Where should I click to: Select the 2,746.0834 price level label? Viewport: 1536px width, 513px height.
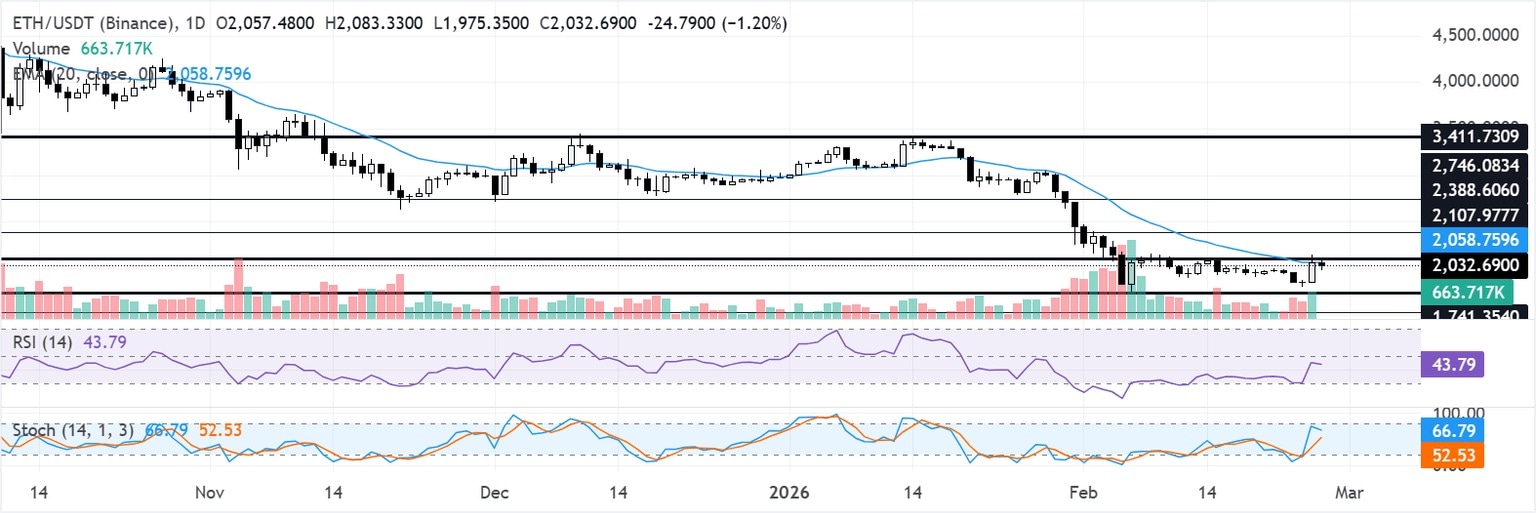pos(1476,163)
